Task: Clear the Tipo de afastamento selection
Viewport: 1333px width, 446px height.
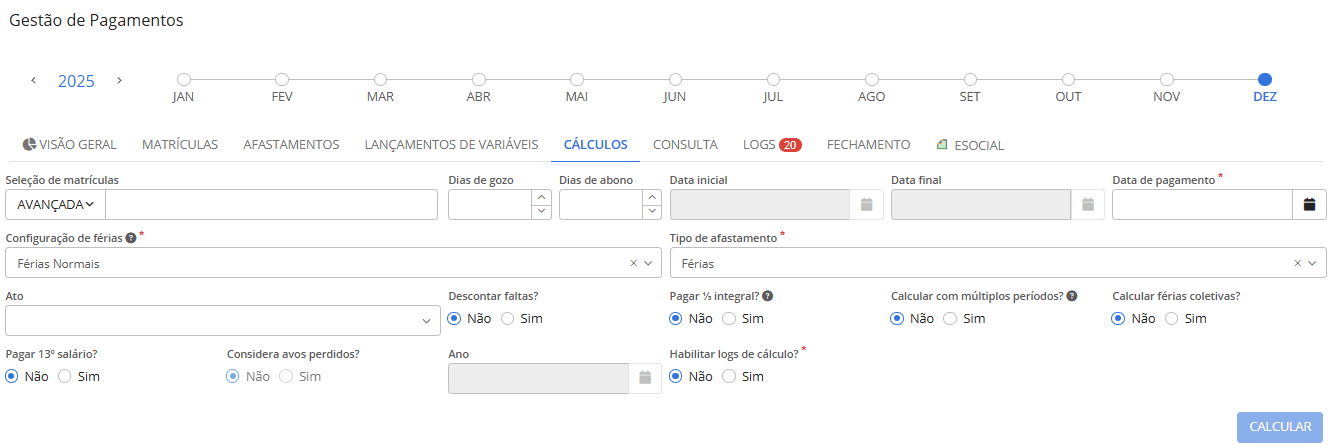Action: 1298,263
